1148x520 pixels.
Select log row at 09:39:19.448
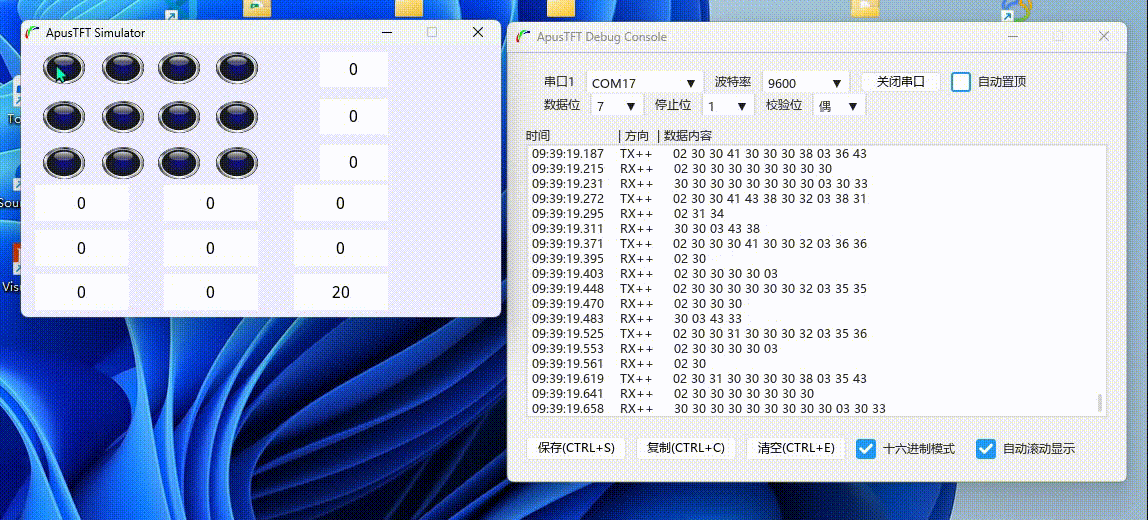pos(811,289)
